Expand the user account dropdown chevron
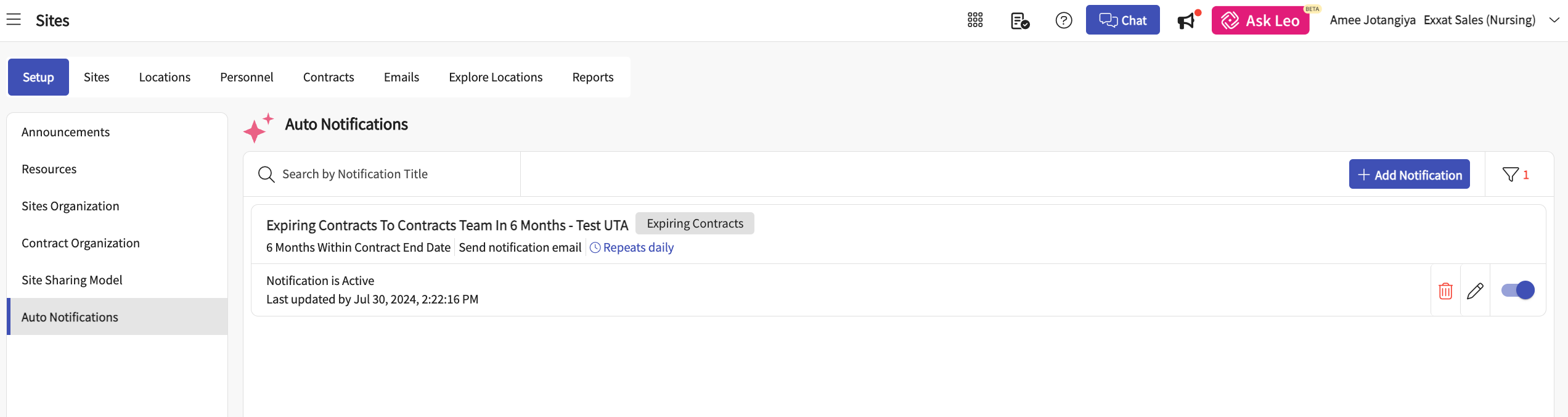Viewport: 1568px width, 417px height. tap(1554, 20)
